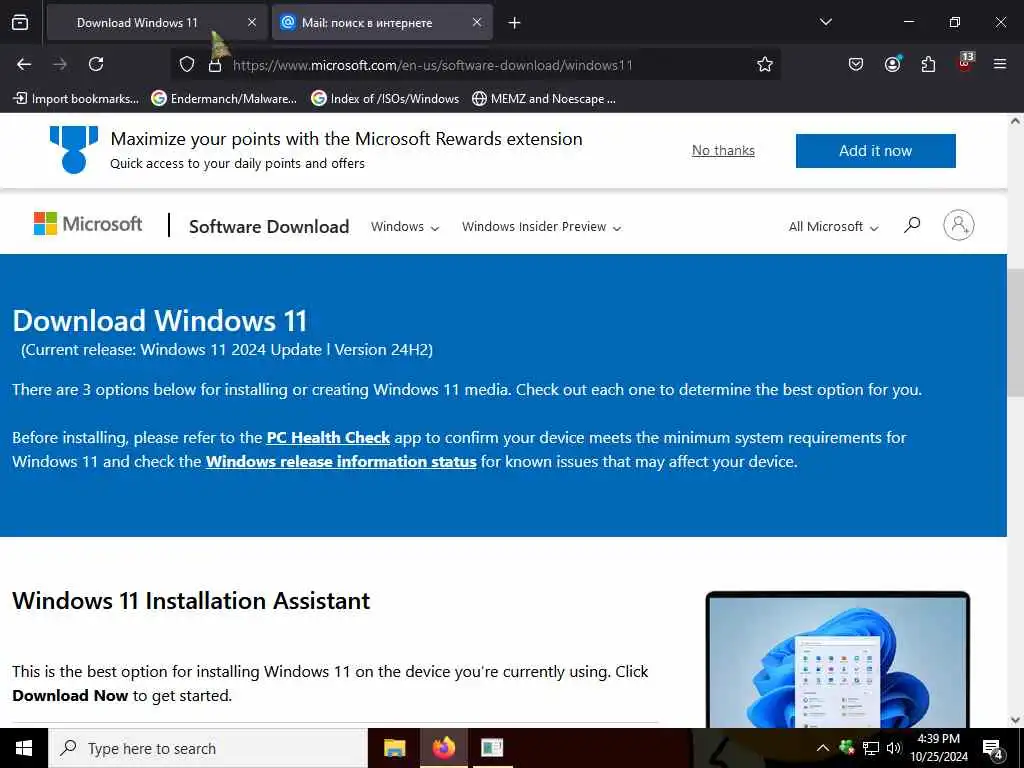Open Software Download heading link
Image resolution: width=1024 pixels, height=768 pixels.
point(269,227)
